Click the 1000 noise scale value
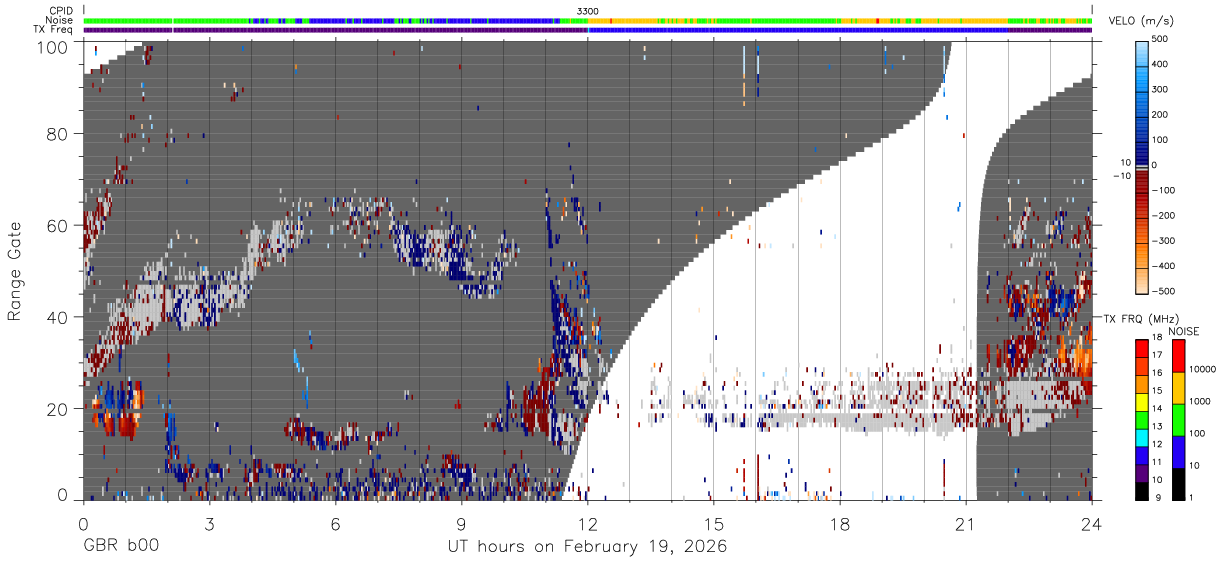Viewport: 1228px width, 567px height. point(1202,401)
